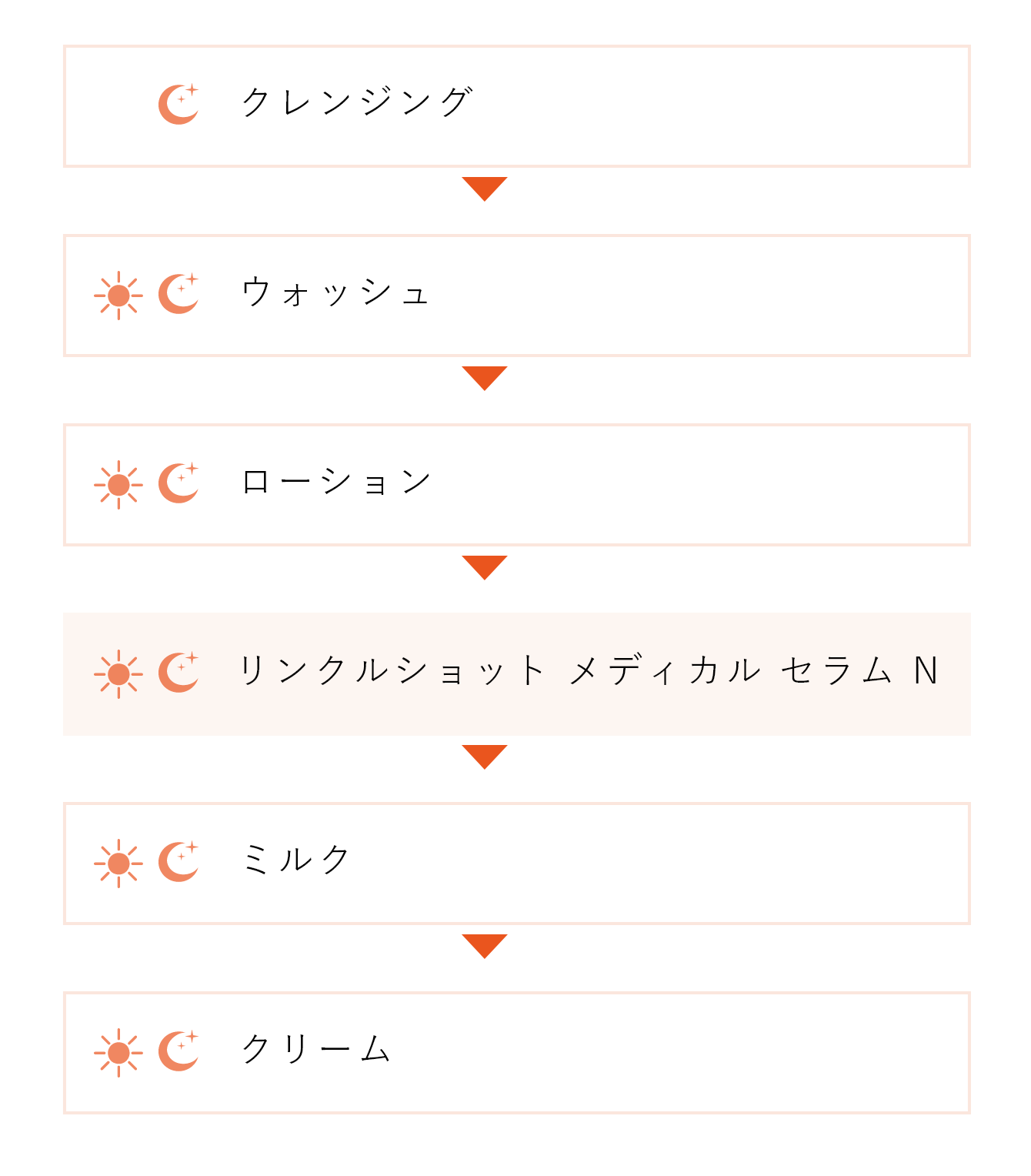Select the ミルク step text
The width and height of the screenshot is (1031, 1176).
tap(296, 860)
